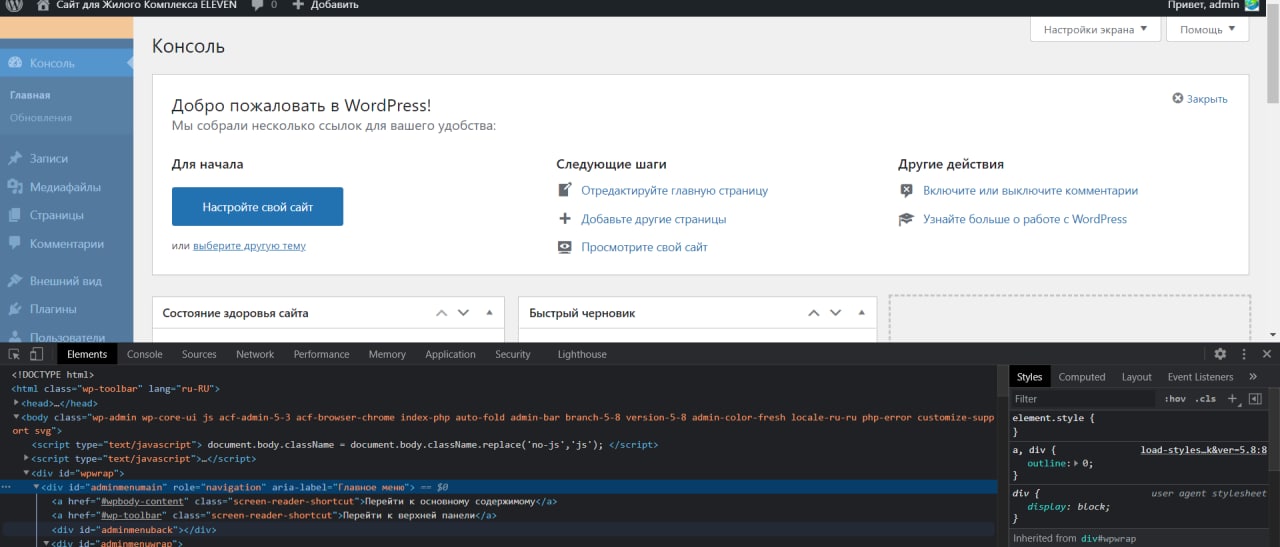Click the Привет, admin account menu
The height and width of the screenshot is (547, 1280).
coord(1213,5)
